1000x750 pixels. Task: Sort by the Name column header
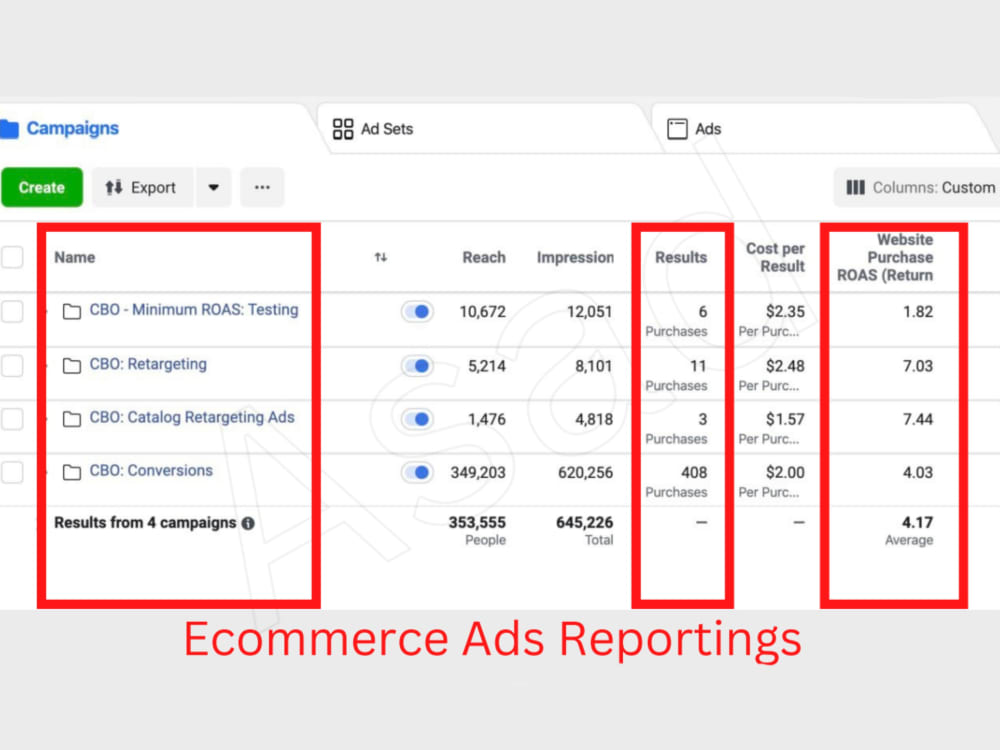75,258
